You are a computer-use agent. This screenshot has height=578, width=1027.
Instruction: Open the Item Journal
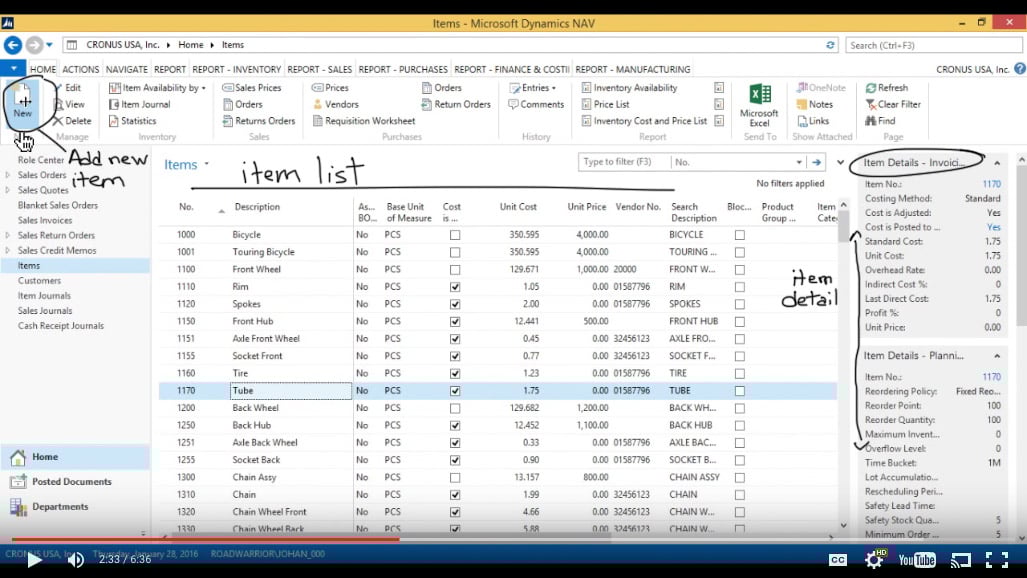coord(144,104)
